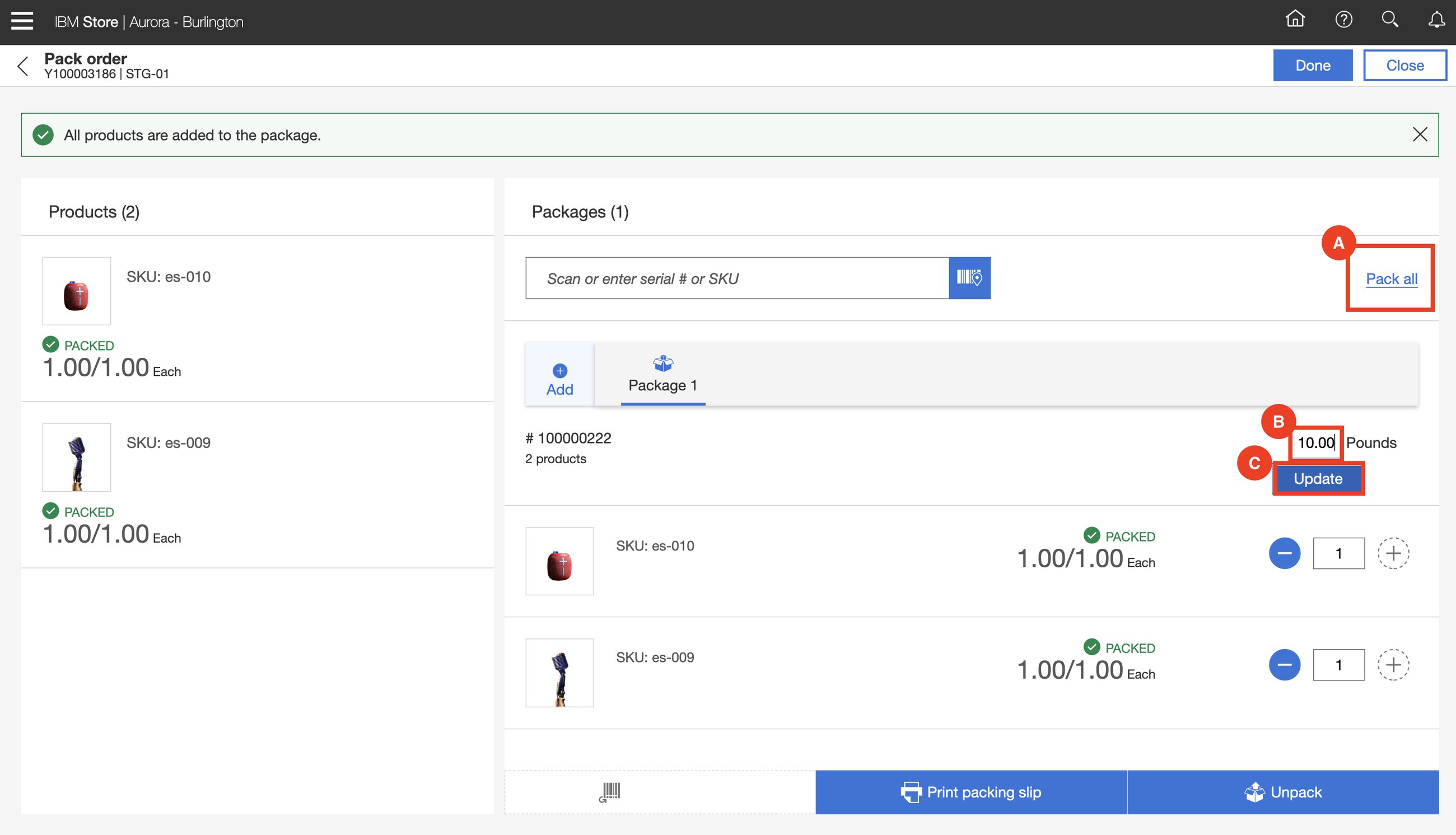Screen dimensions: 1456x835
Task: Click the Pack all link
Action: (x=1391, y=279)
